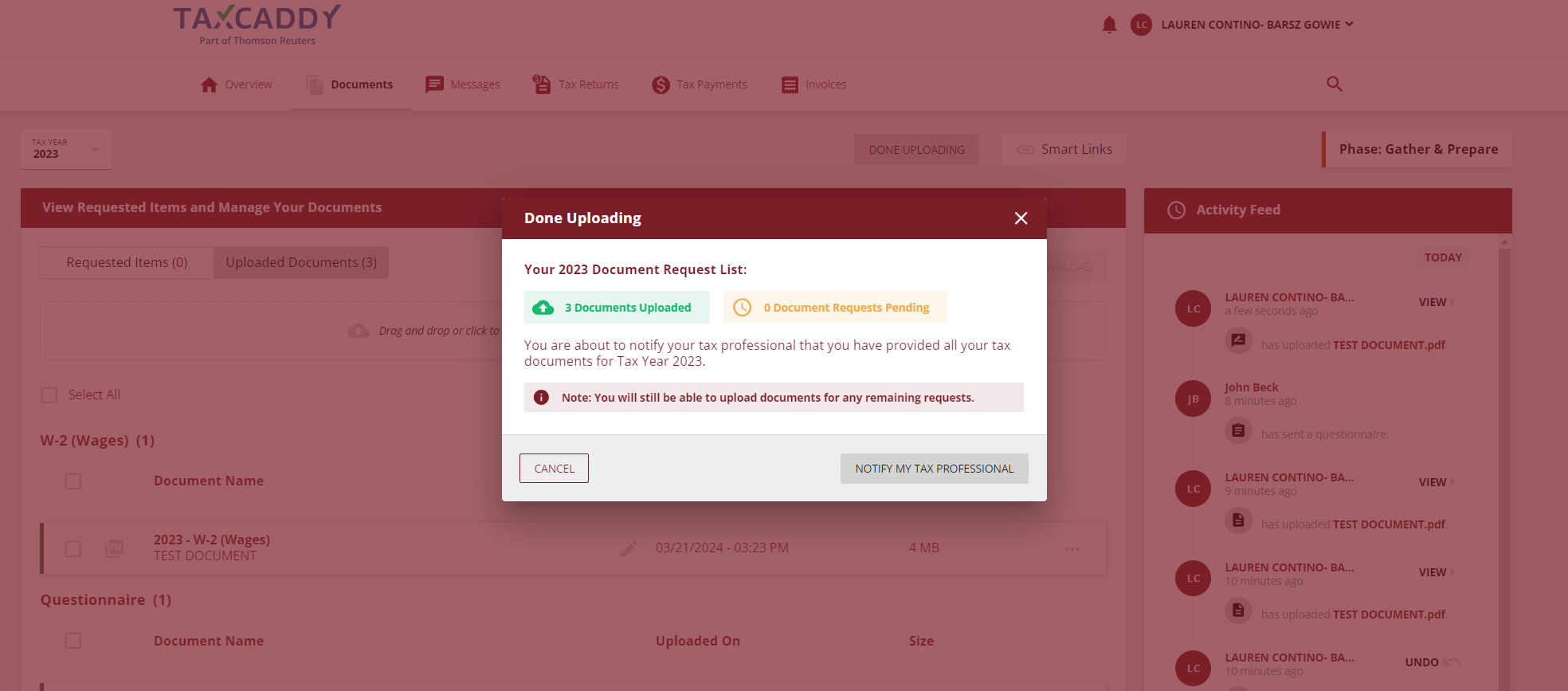The width and height of the screenshot is (1568, 691).
Task: Click the Messages chat icon
Action: pyautogui.click(x=434, y=84)
